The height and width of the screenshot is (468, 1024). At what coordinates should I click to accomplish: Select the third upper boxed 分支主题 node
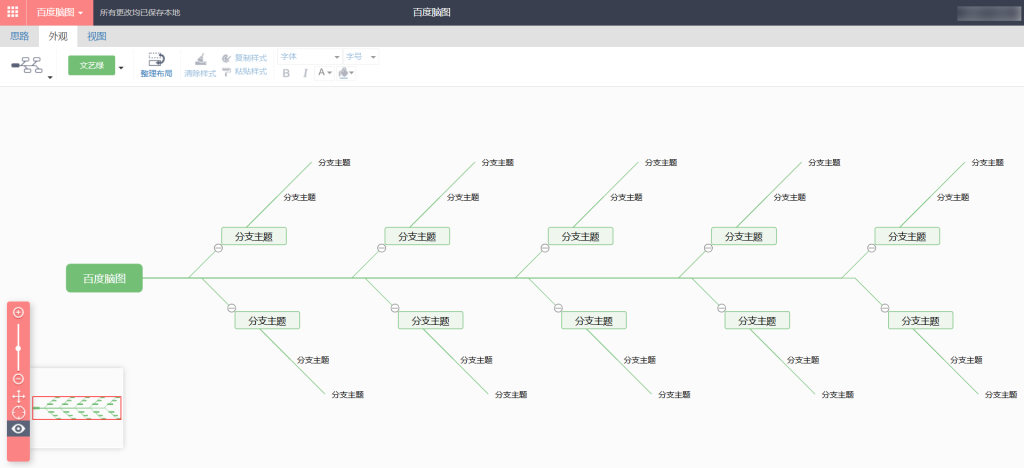pyautogui.click(x=581, y=236)
